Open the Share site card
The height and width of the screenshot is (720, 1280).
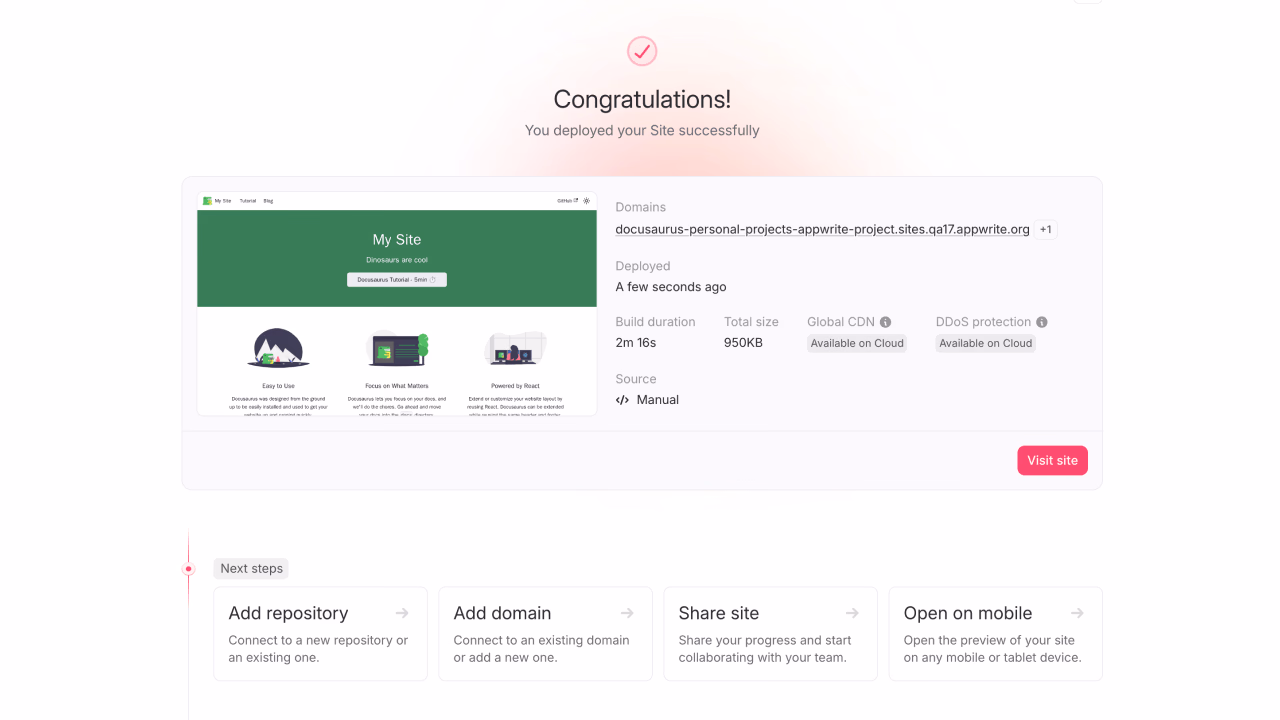click(770, 634)
